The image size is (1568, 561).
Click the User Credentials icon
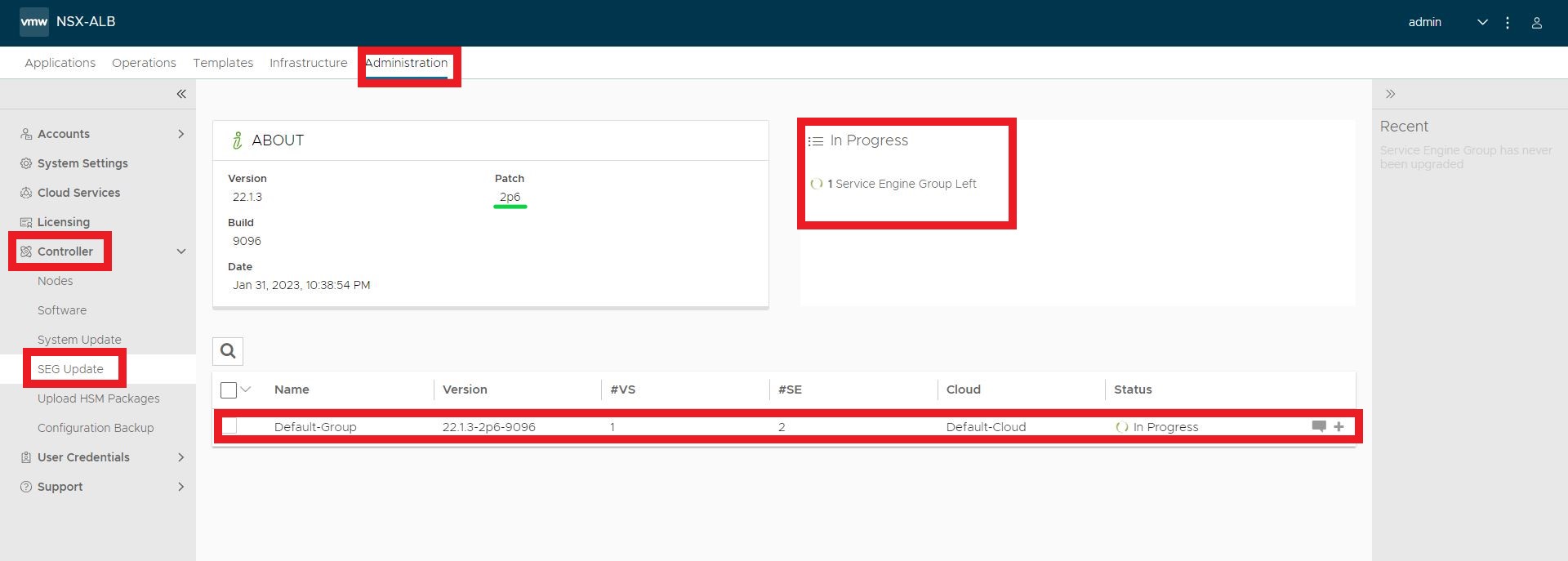pyautogui.click(x=26, y=457)
